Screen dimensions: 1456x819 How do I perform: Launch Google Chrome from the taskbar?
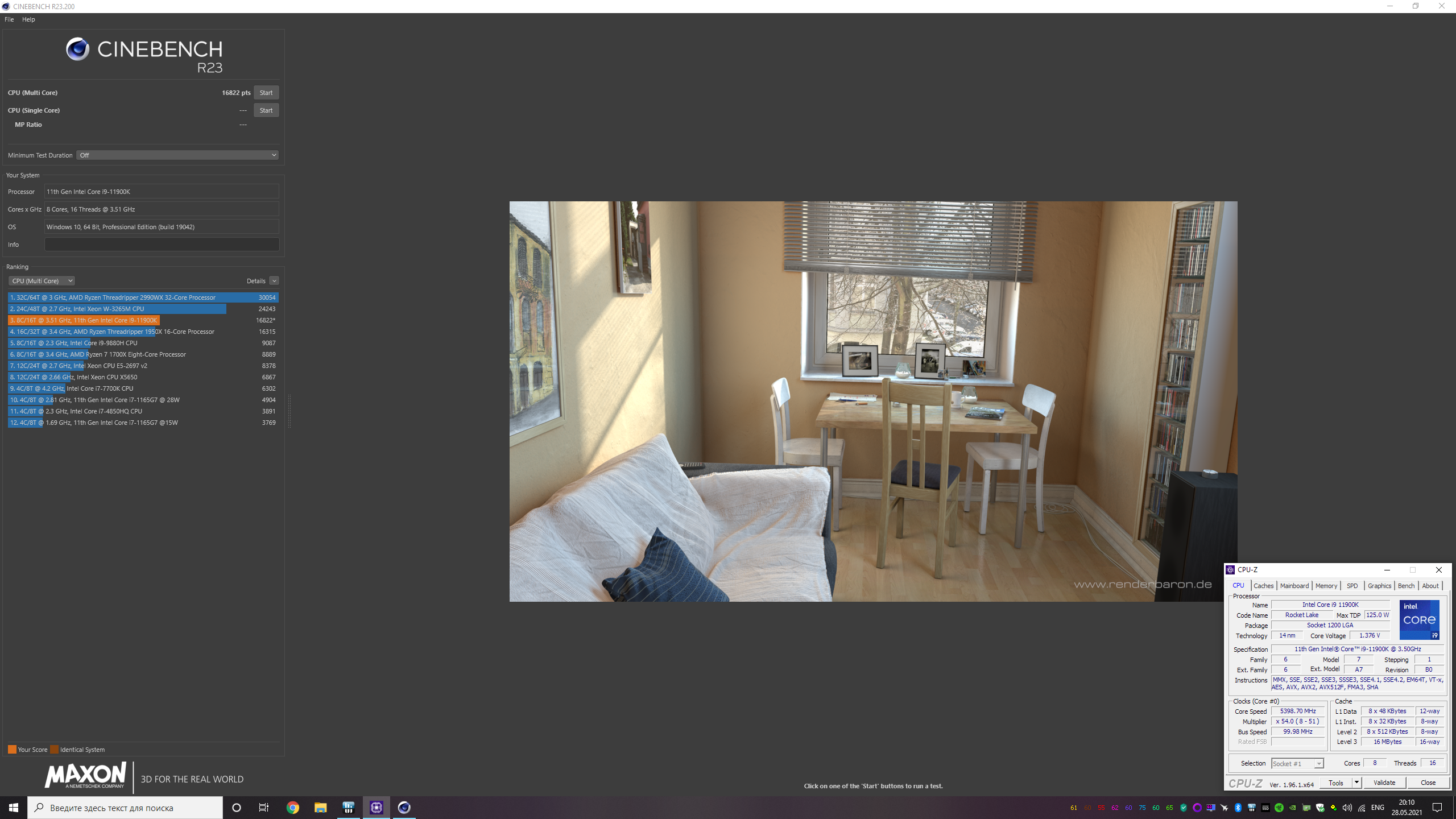[292, 808]
